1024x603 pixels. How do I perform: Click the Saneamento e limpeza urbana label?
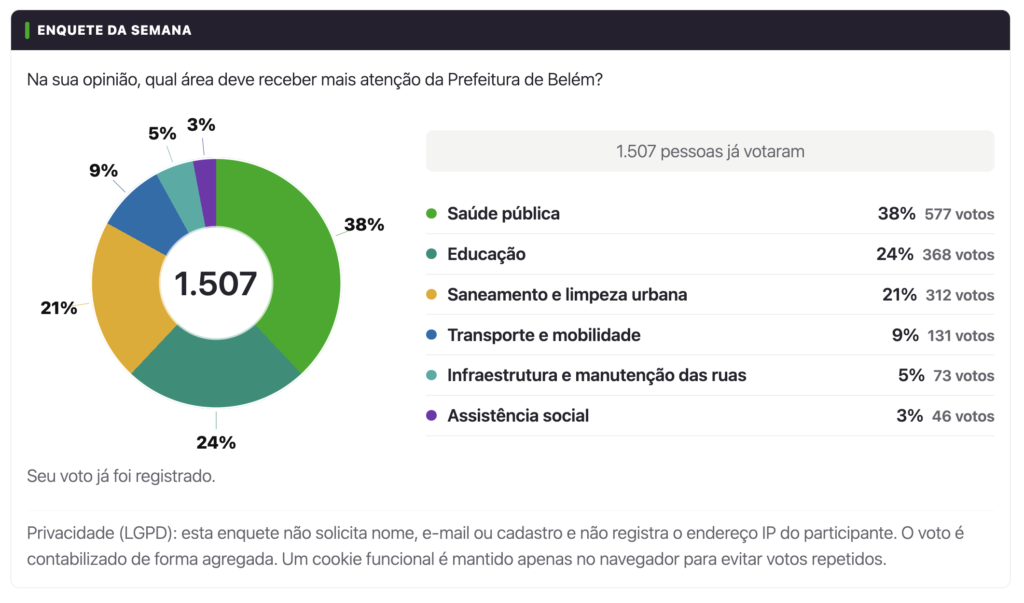pos(567,295)
